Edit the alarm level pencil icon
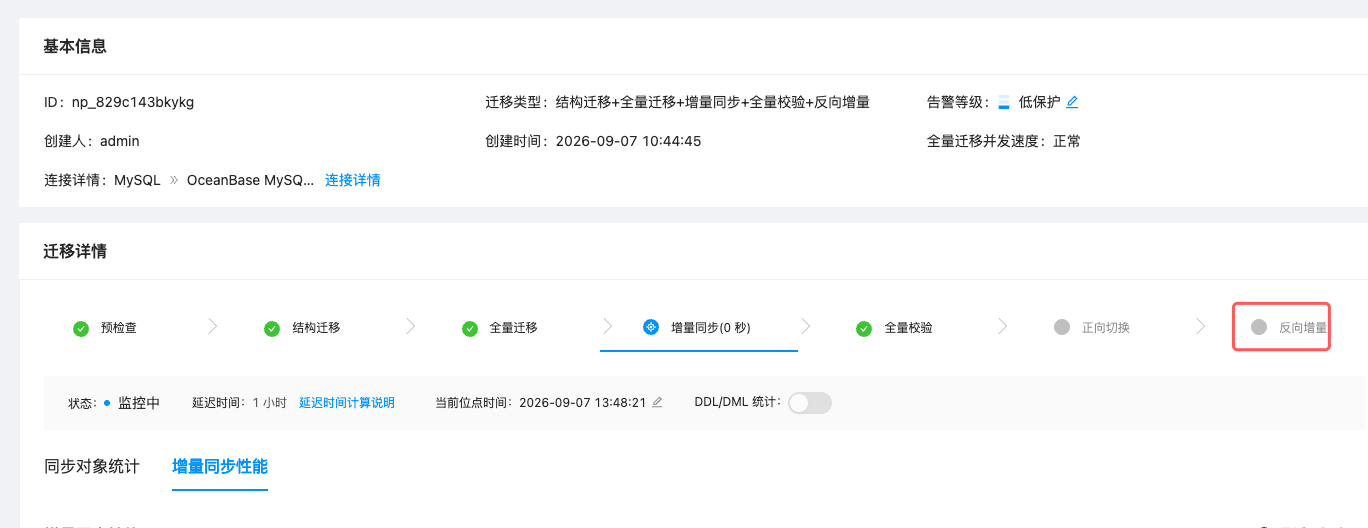Screen dimensions: 1368x528 (x=1072, y=102)
